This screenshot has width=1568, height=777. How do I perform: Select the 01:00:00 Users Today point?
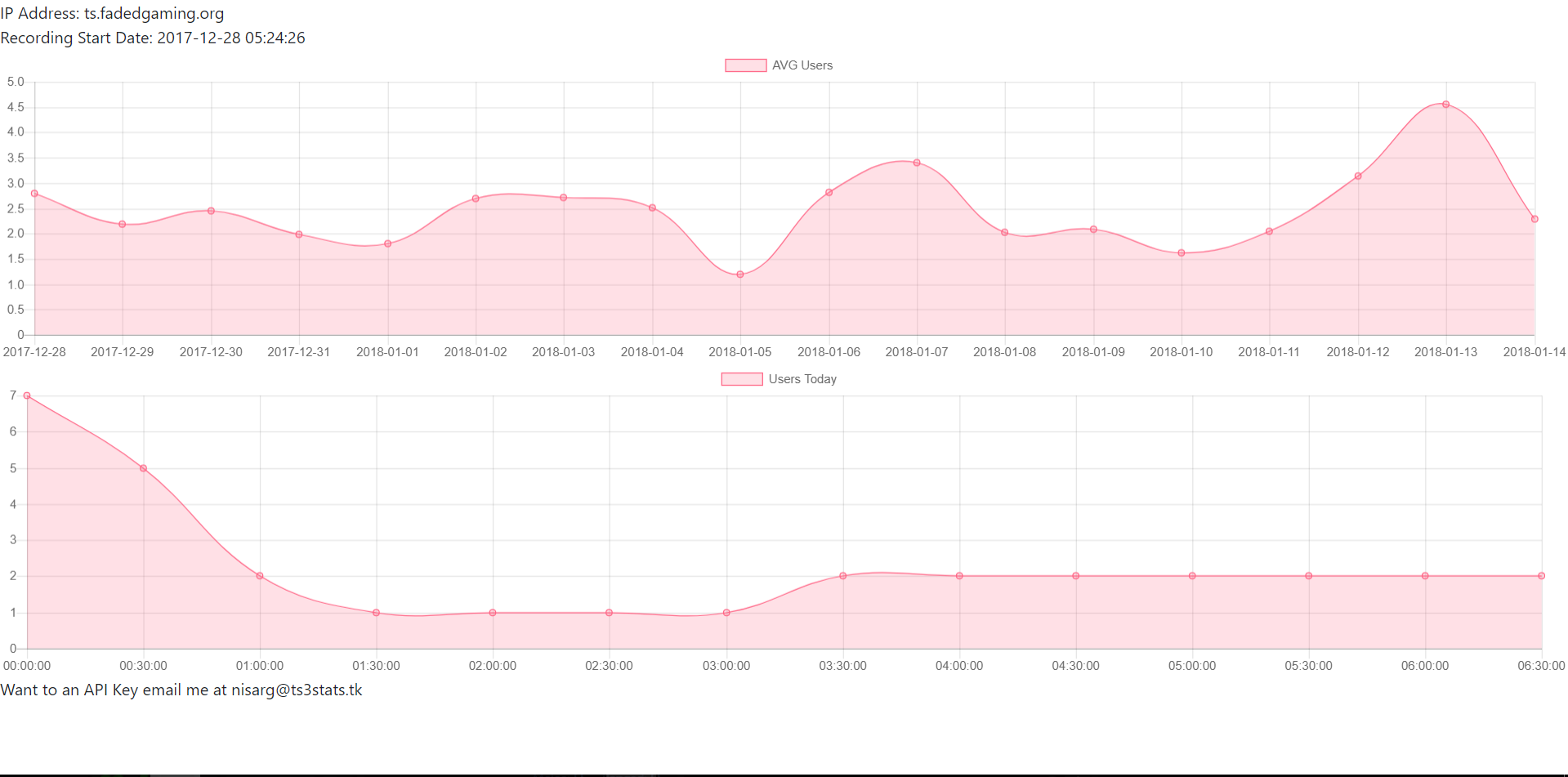click(x=260, y=576)
